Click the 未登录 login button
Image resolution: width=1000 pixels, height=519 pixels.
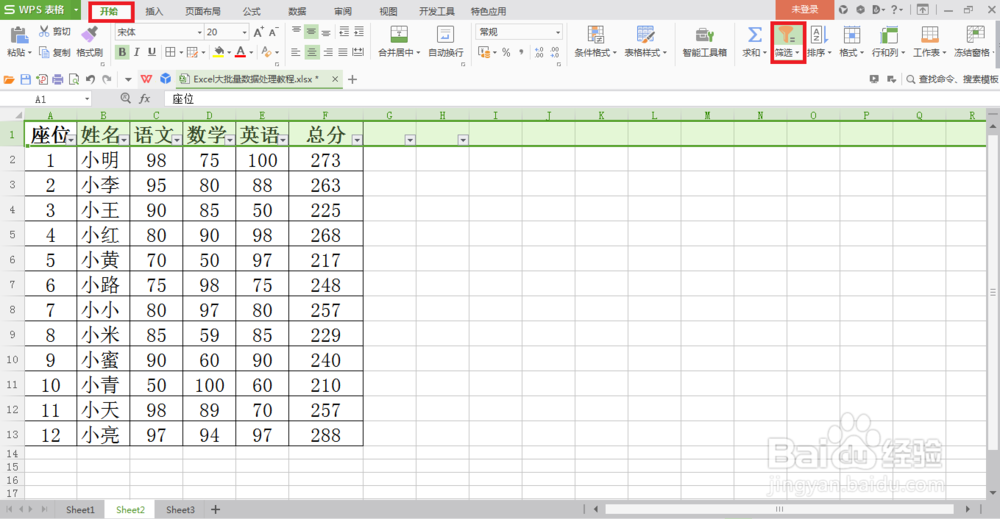(804, 10)
